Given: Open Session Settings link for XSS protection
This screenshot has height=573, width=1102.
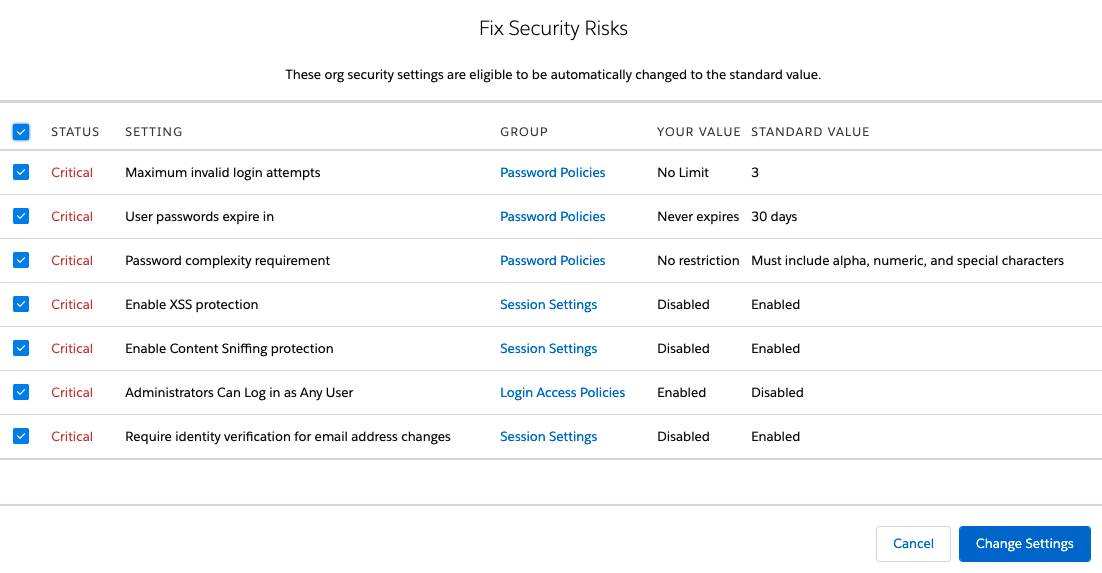Looking at the screenshot, I should pos(548,305).
